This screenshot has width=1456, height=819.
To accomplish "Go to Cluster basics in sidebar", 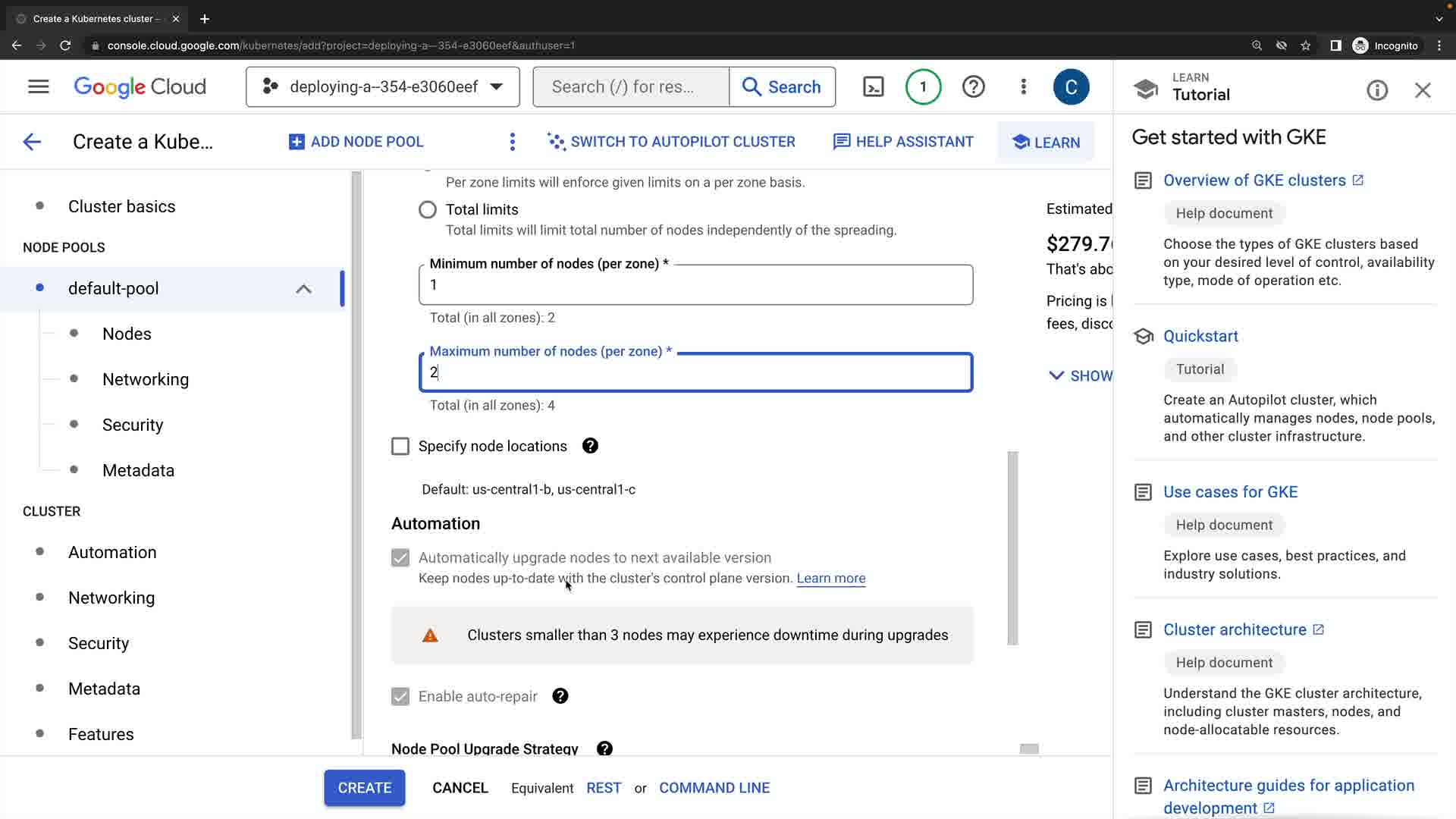I will 121,206.
